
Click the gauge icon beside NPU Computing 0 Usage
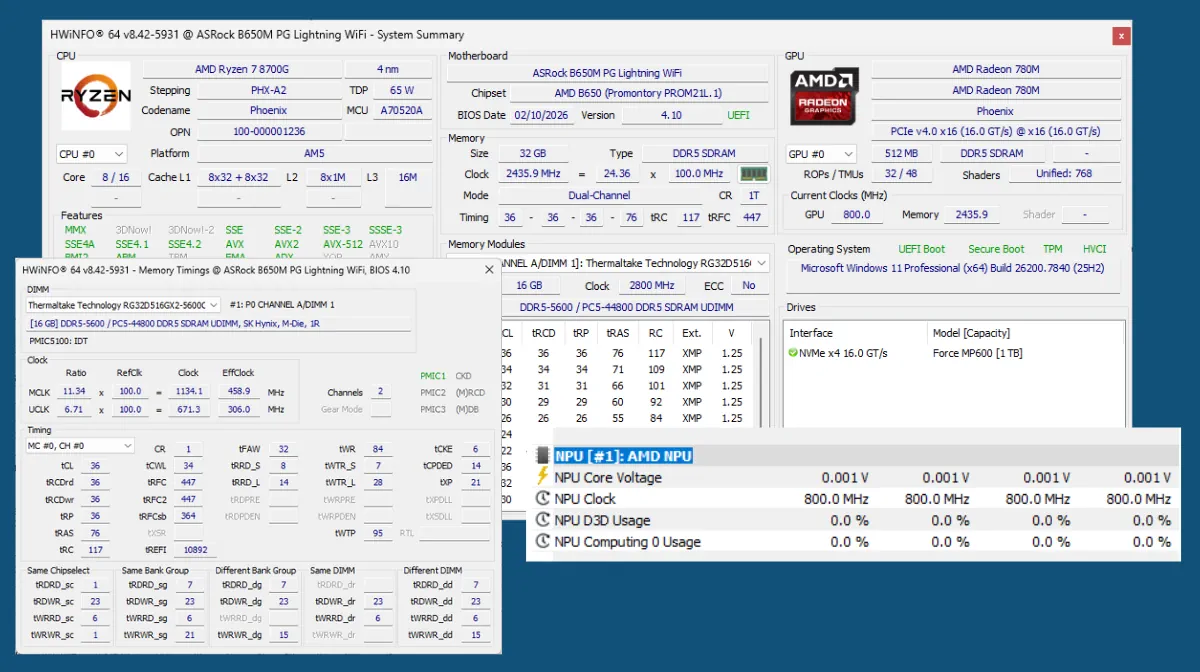(543, 542)
